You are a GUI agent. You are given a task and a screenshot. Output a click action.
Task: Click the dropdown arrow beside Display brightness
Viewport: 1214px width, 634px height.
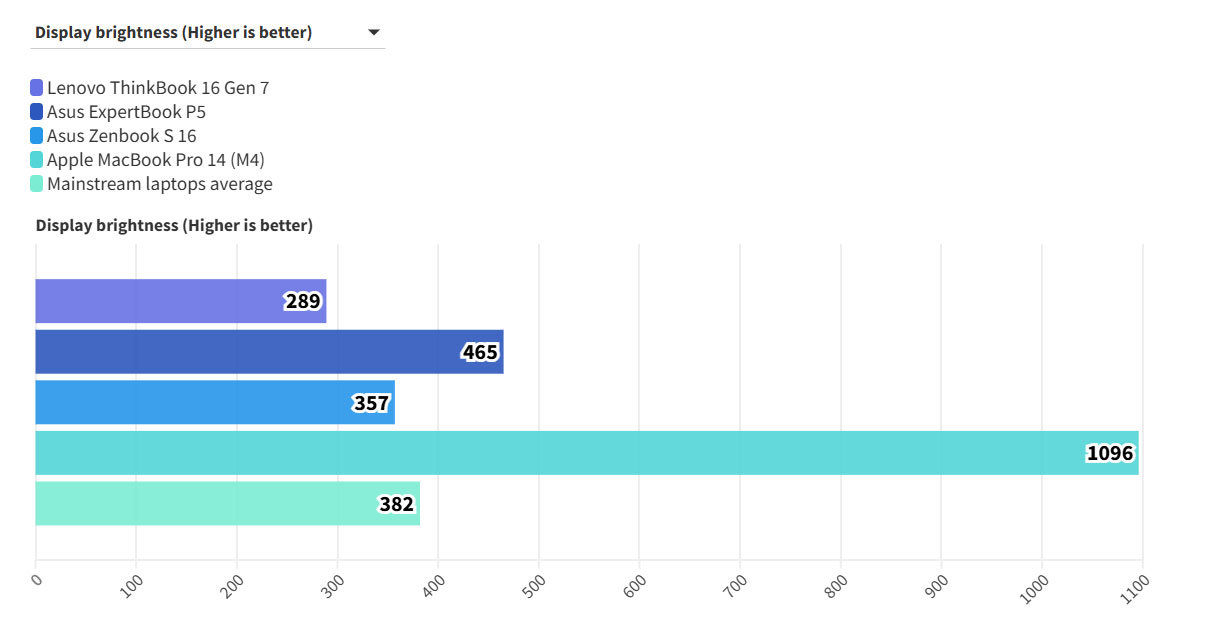[374, 33]
